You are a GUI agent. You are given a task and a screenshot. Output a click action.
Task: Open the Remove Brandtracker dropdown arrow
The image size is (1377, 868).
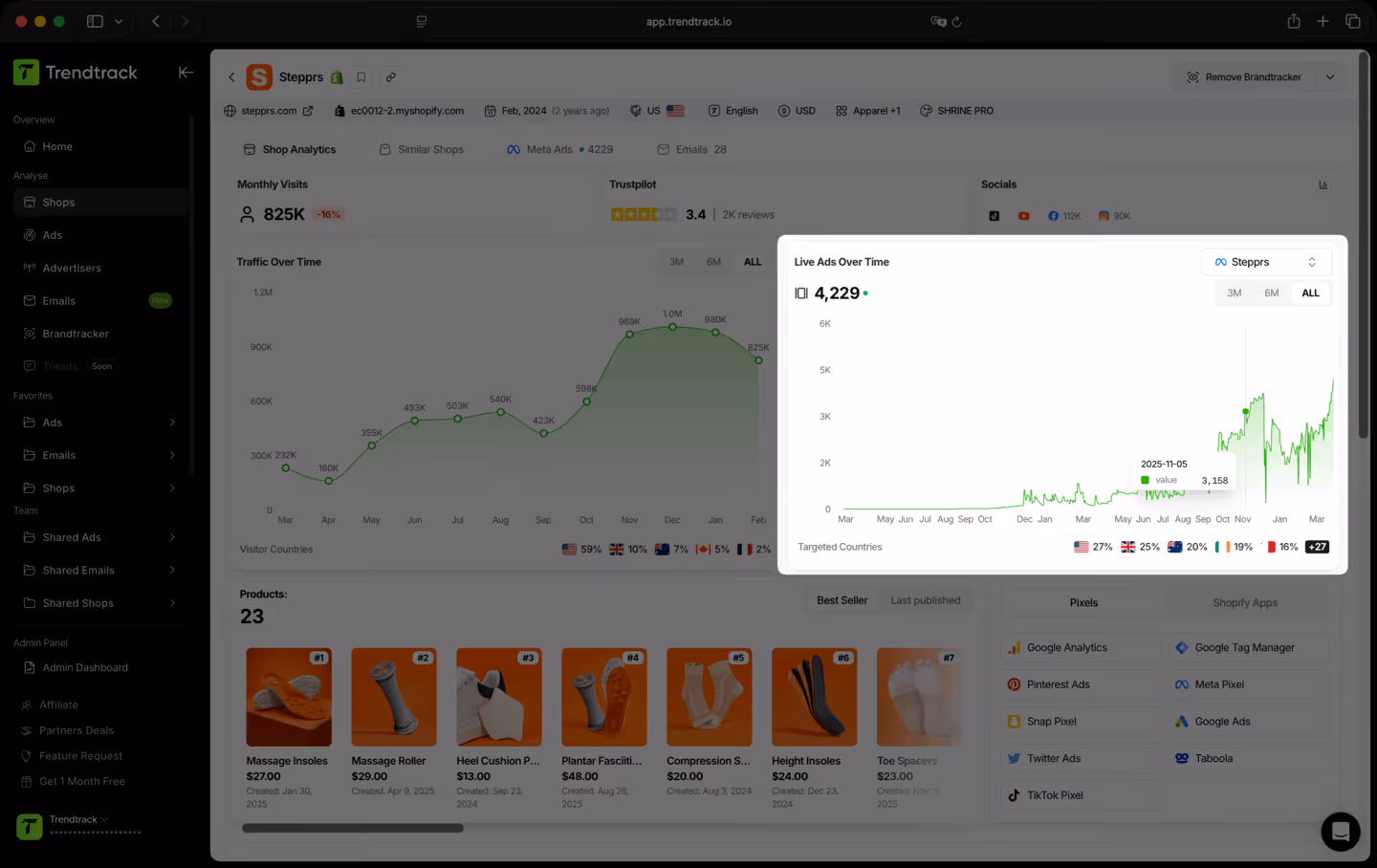click(1330, 76)
